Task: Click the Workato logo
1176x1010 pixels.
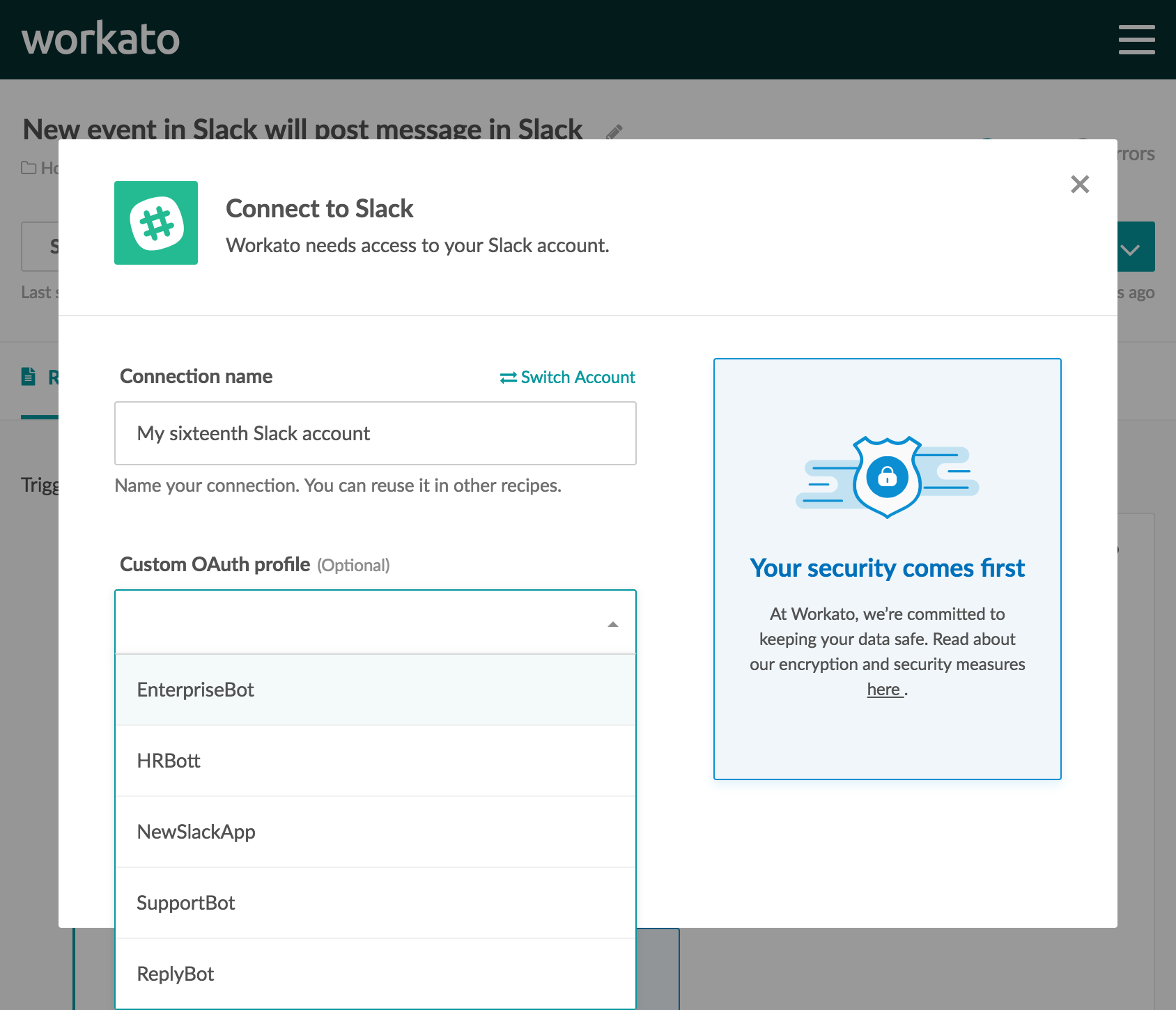Action: [x=100, y=39]
